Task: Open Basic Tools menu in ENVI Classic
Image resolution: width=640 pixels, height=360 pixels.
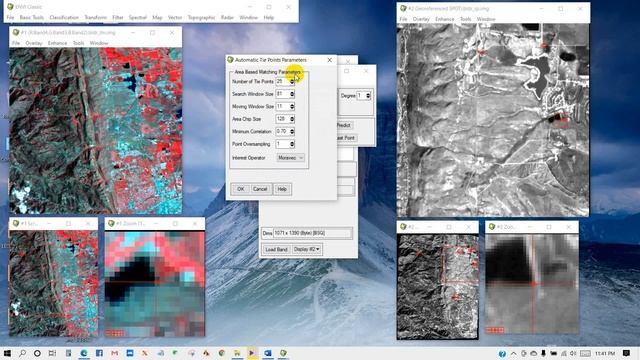Action: [31, 18]
